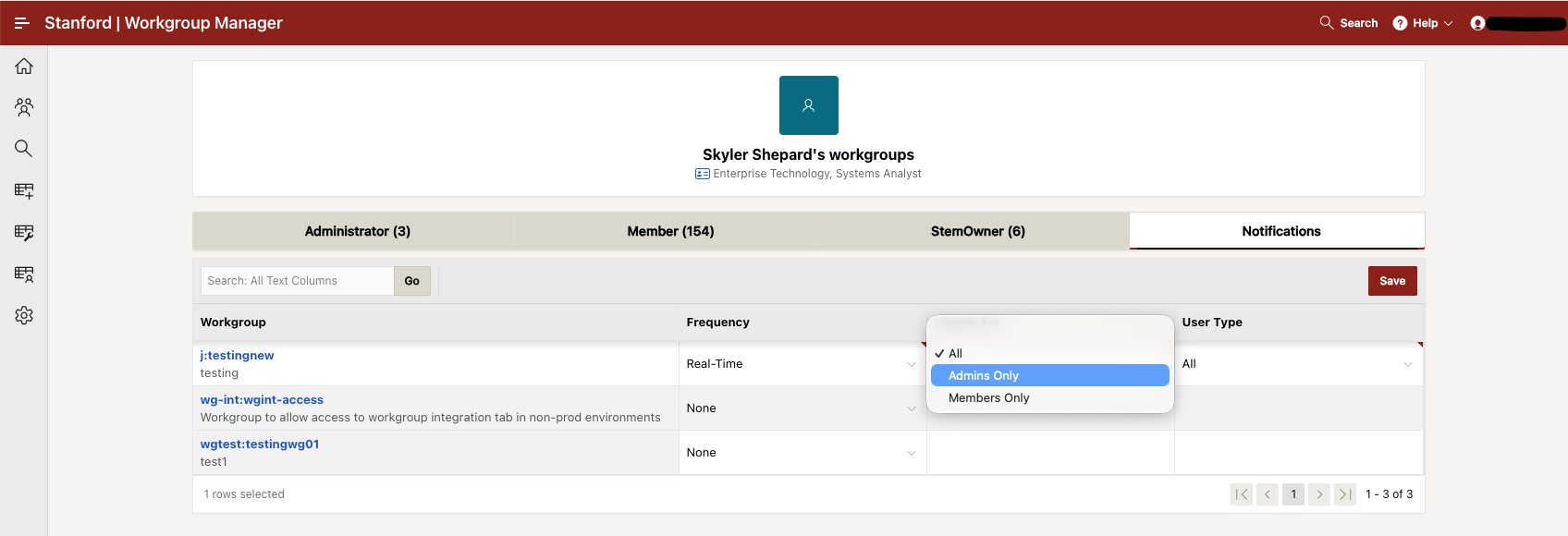Switch to StemOwner (6) tab
The image size is (1568, 536).
point(977,231)
